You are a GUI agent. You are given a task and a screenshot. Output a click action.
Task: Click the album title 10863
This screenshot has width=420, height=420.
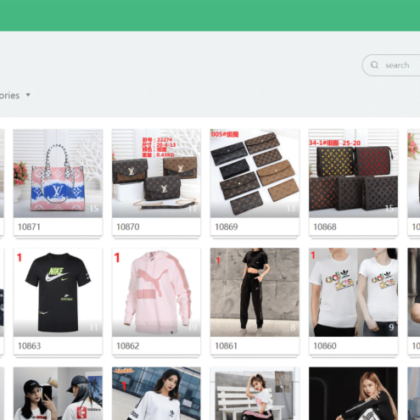[29, 346]
